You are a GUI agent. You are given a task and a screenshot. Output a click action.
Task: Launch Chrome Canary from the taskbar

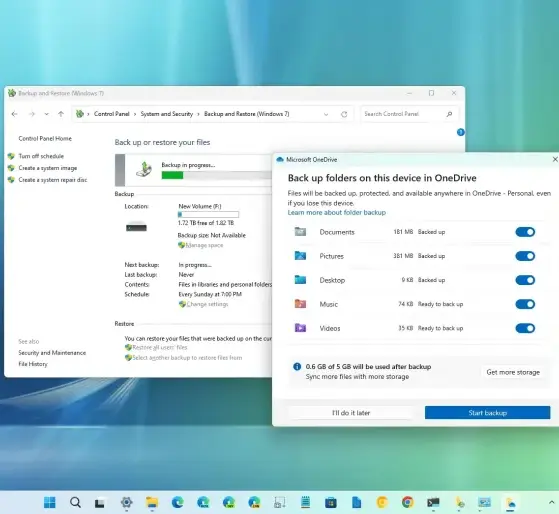point(382,502)
